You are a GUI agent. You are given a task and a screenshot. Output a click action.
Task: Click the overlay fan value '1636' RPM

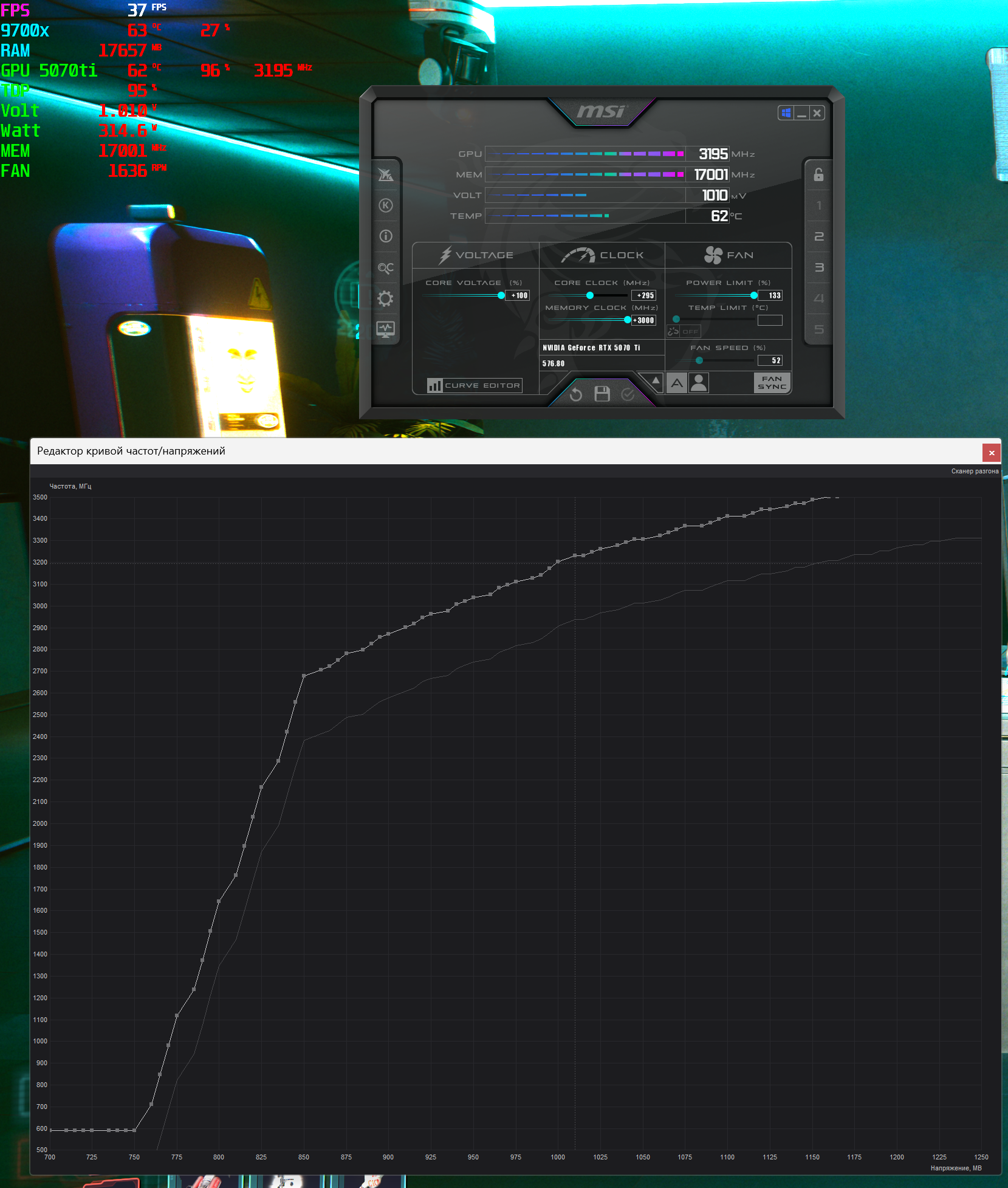pyautogui.click(x=128, y=171)
